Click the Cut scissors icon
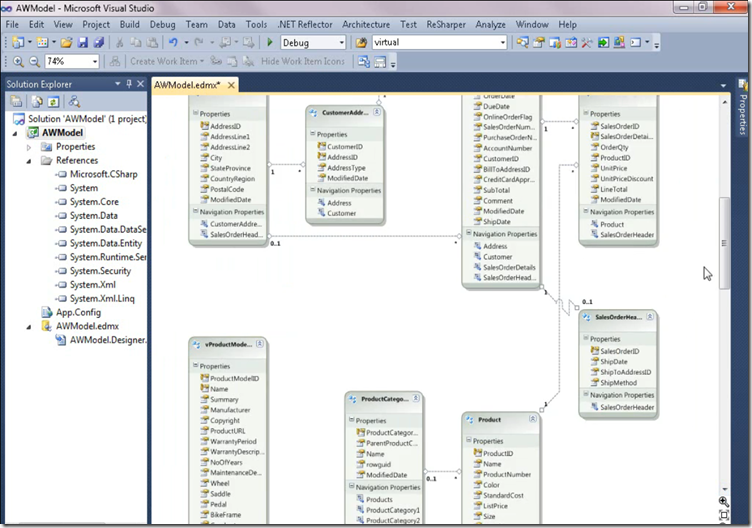Screen dimensions: 752x528 pos(120,43)
